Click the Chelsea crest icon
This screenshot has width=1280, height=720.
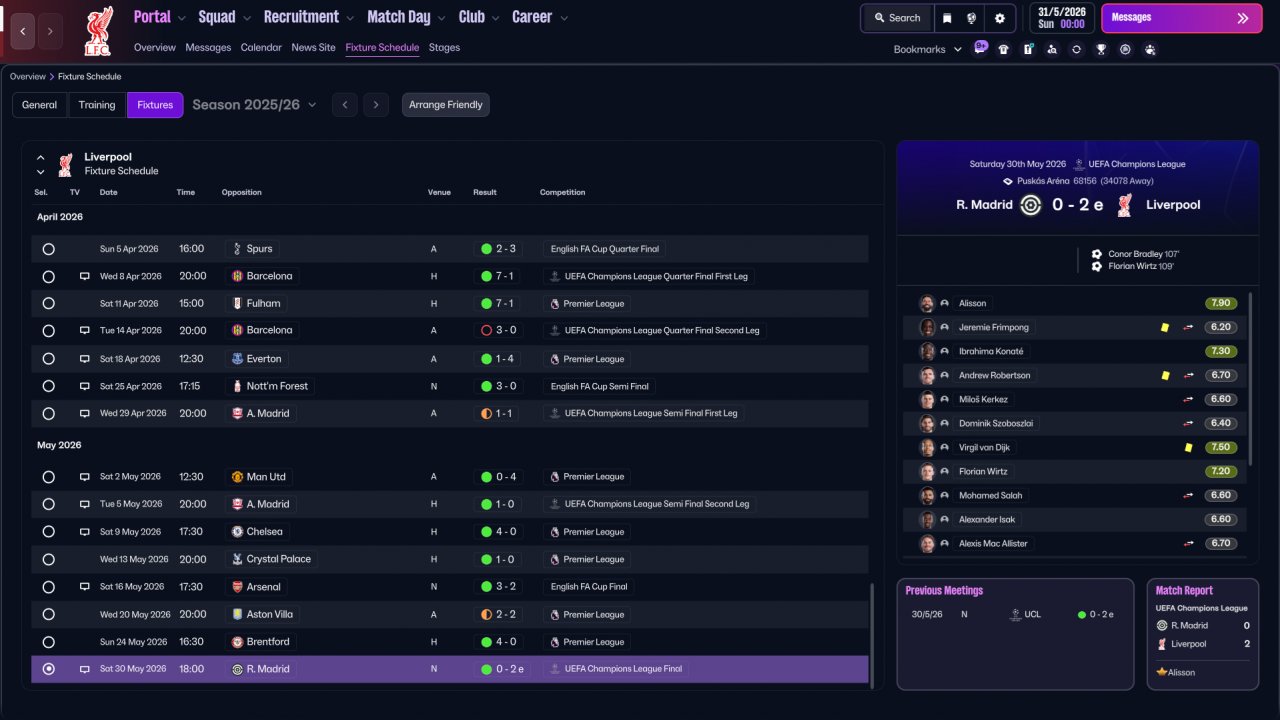[x=237, y=532]
